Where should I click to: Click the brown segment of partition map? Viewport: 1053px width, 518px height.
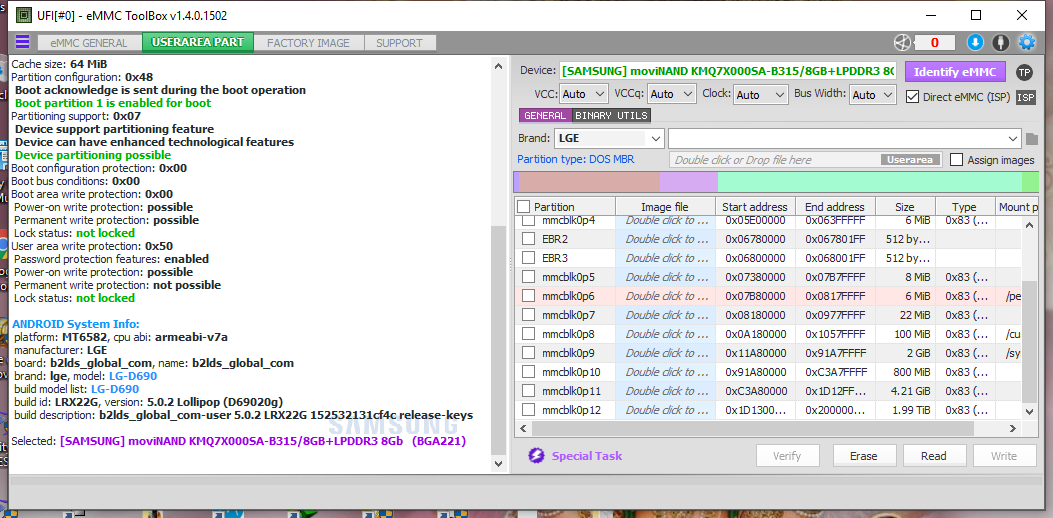(589, 182)
